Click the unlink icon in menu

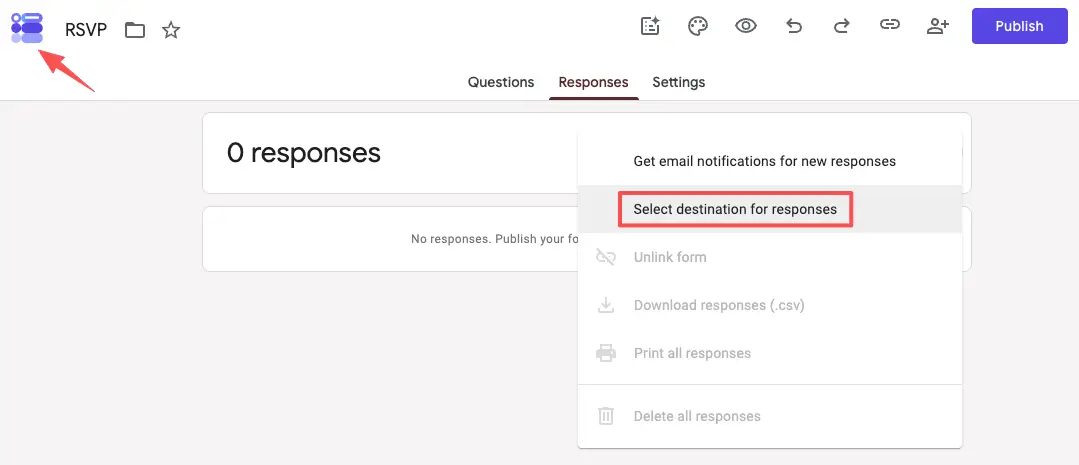(x=606, y=257)
